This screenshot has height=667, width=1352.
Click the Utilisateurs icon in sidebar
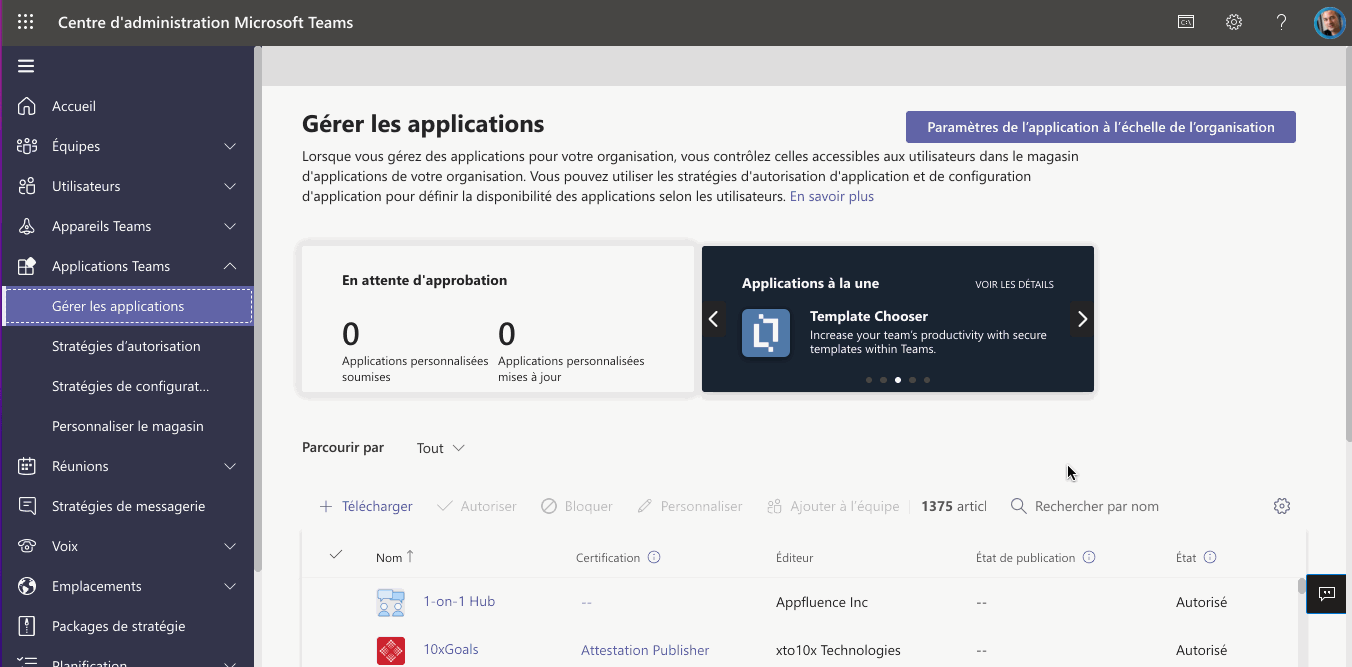27,186
